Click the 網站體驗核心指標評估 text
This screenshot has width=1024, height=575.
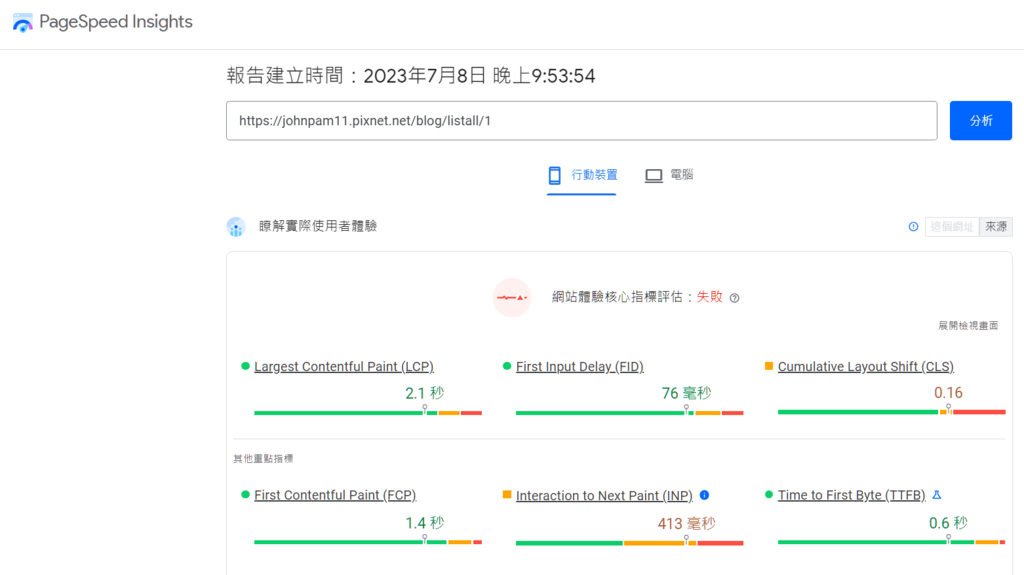617,297
